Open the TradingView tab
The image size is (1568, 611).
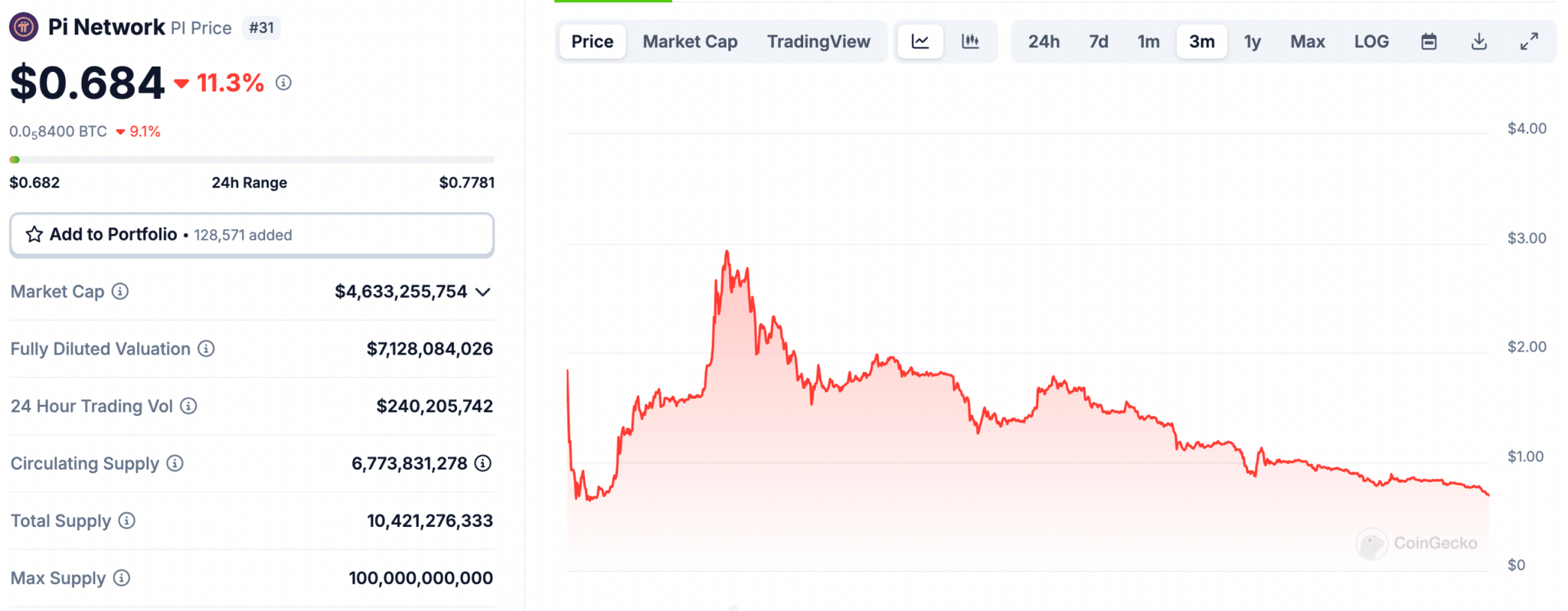pyautogui.click(x=818, y=41)
